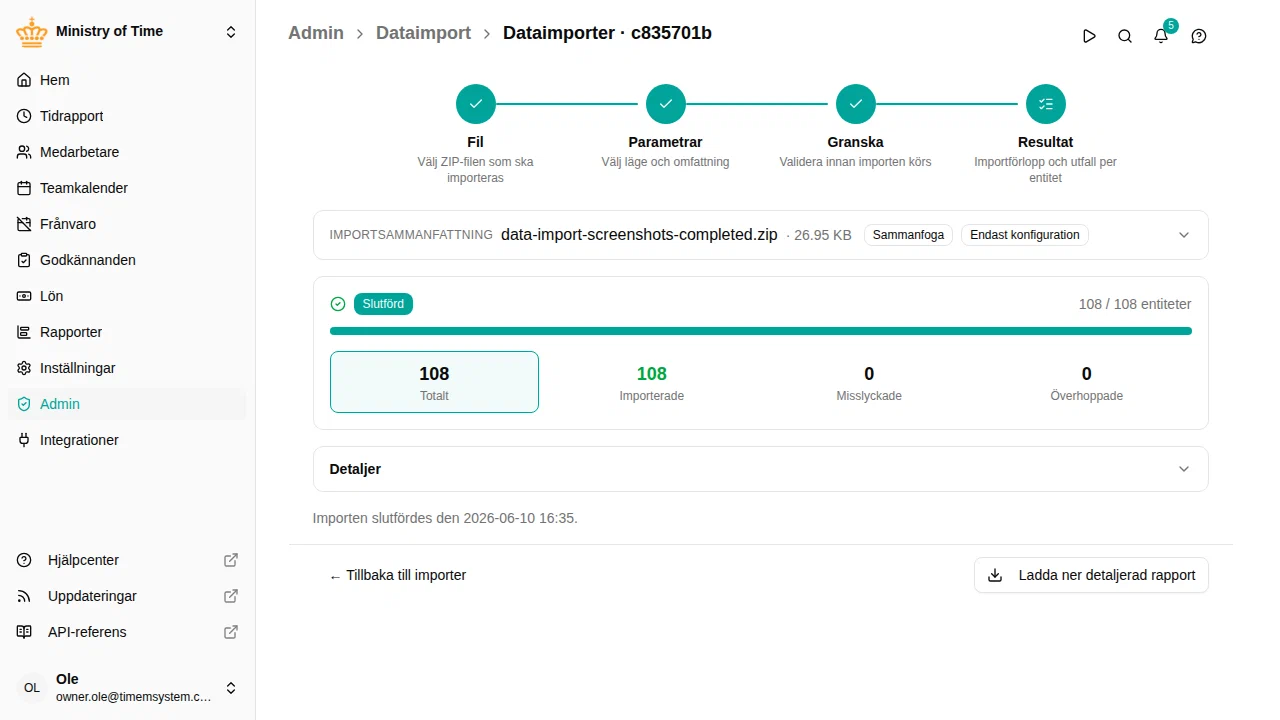
Task: Click the Granska step checkmark circle
Action: 856,104
